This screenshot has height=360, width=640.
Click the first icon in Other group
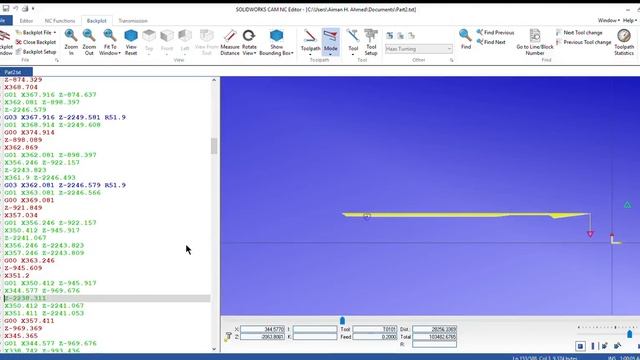coord(390,36)
